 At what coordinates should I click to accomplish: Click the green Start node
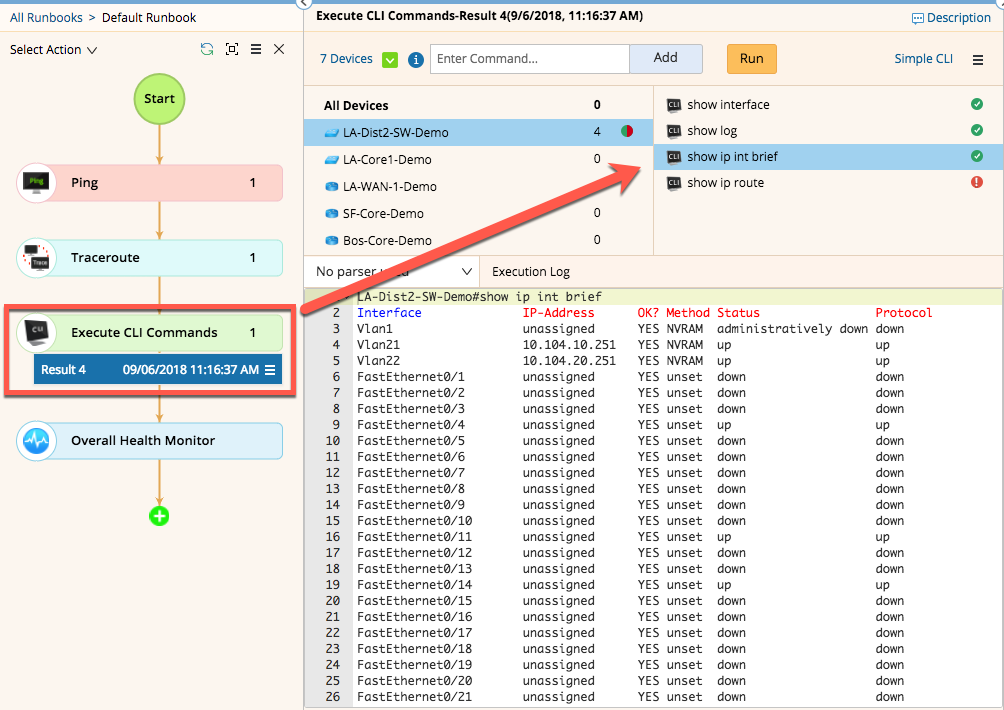click(159, 99)
